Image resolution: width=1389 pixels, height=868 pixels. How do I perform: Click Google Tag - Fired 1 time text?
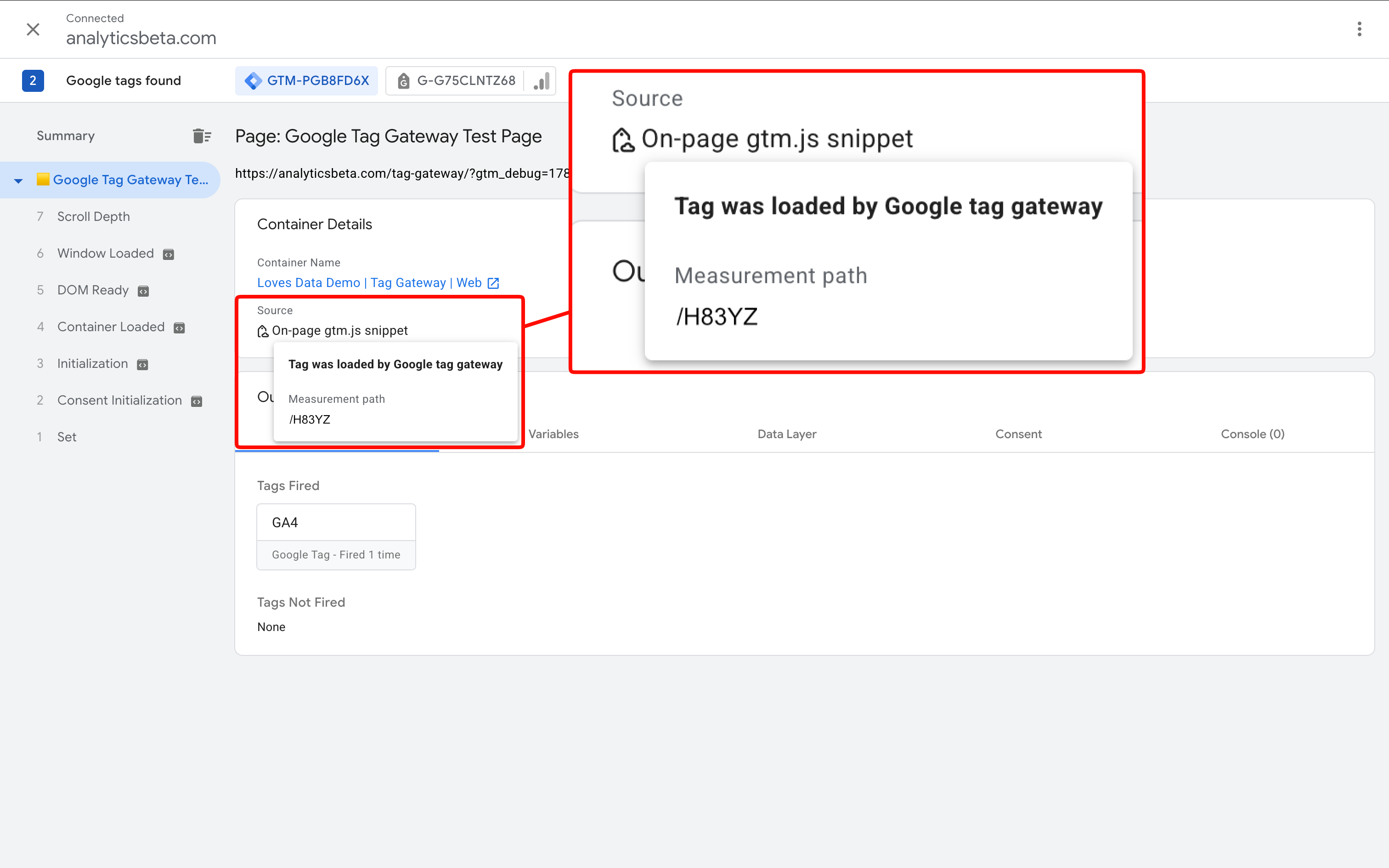(336, 555)
